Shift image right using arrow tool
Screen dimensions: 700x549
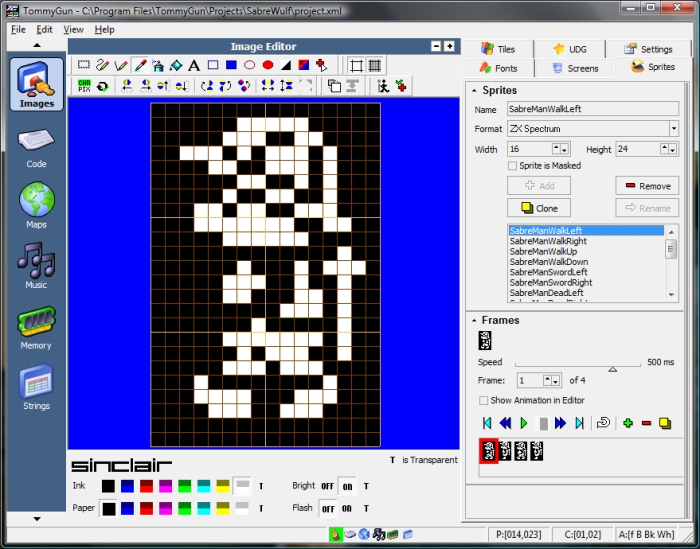(145, 86)
